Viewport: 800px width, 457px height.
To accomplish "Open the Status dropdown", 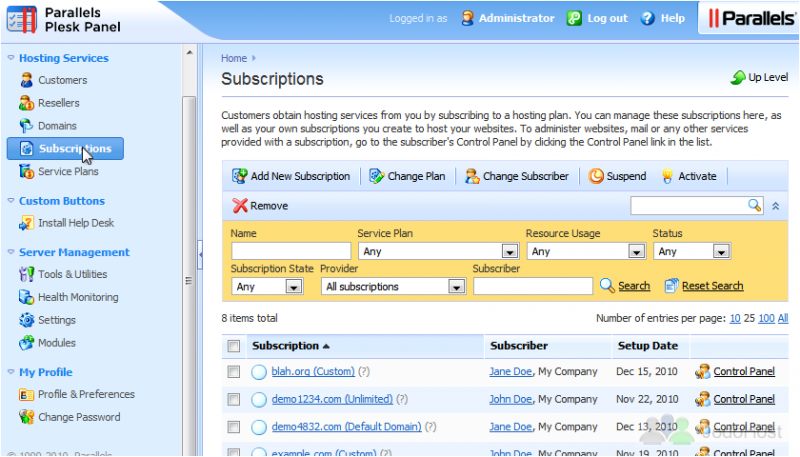I will pos(692,251).
